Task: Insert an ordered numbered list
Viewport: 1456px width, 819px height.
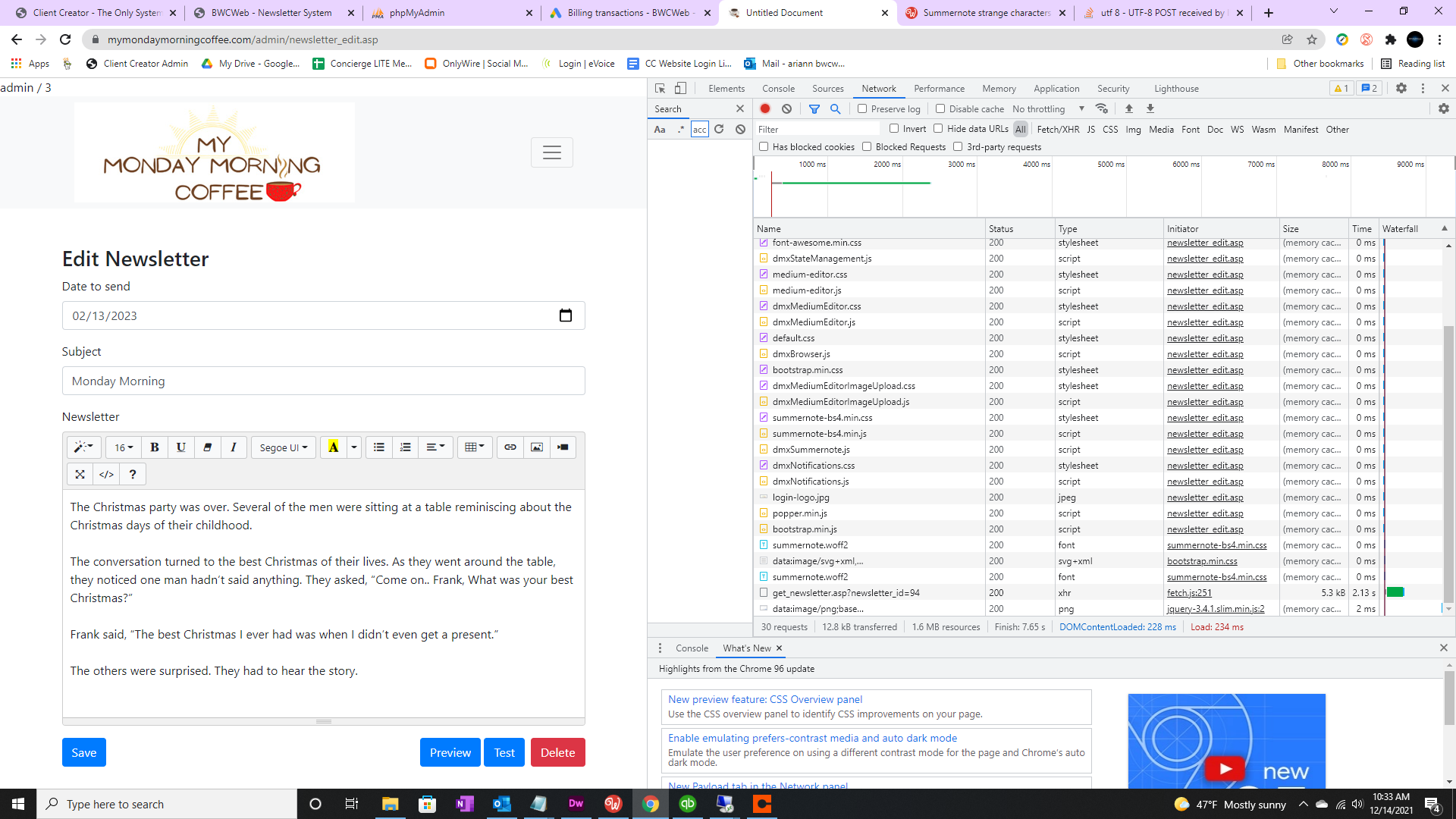Action: click(406, 447)
